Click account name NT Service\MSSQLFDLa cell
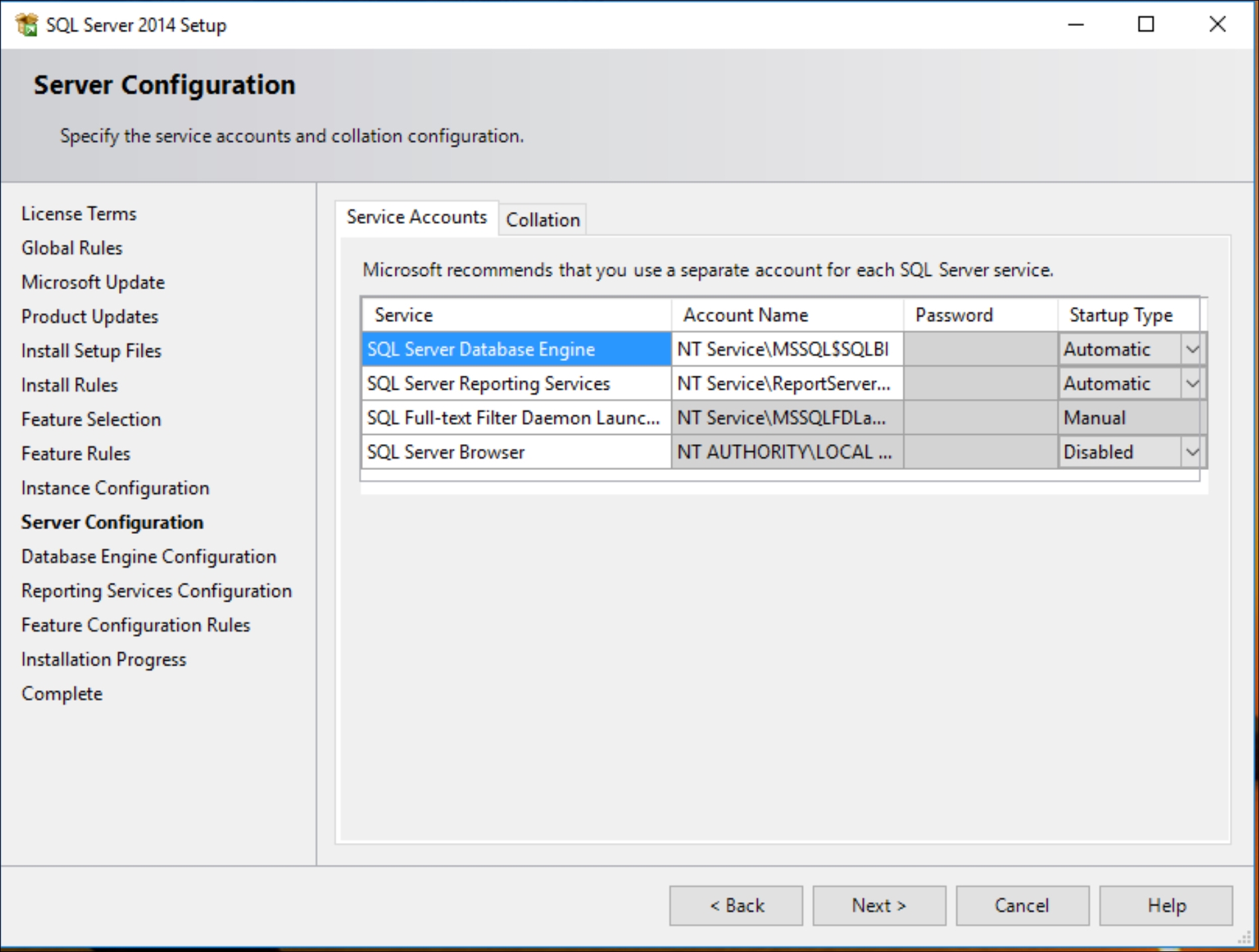This screenshot has width=1259, height=952. tap(787, 418)
